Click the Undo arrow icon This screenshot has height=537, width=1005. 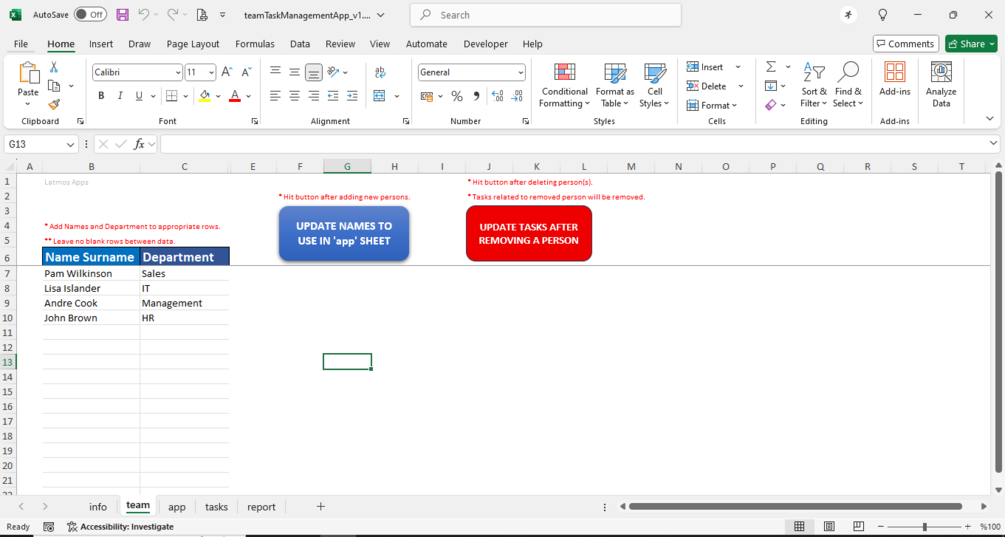pyautogui.click(x=144, y=15)
